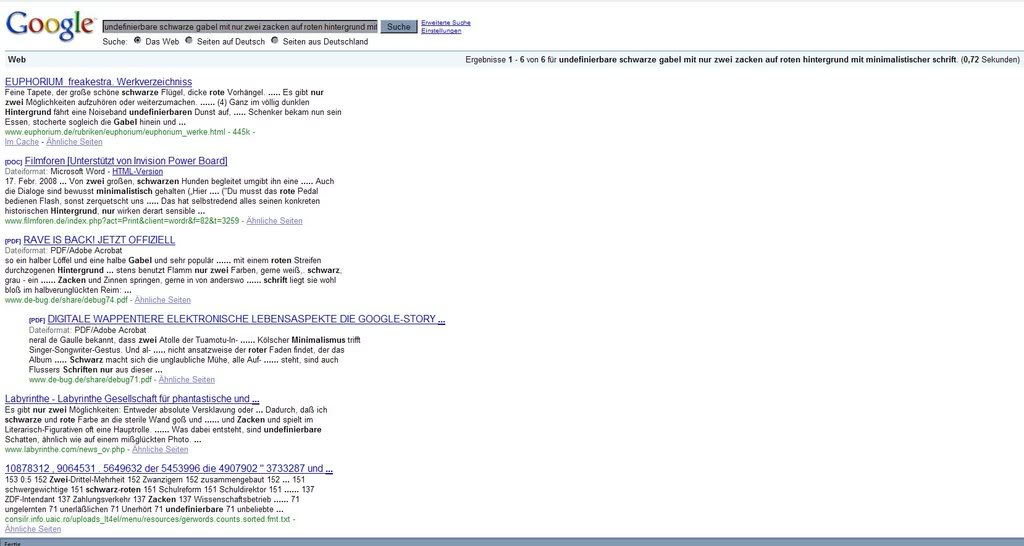The height and width of the screenshot is (546, 1024).
Task: Click the [DOC] tag before Filmforen
Action: (x=13, y=162)
